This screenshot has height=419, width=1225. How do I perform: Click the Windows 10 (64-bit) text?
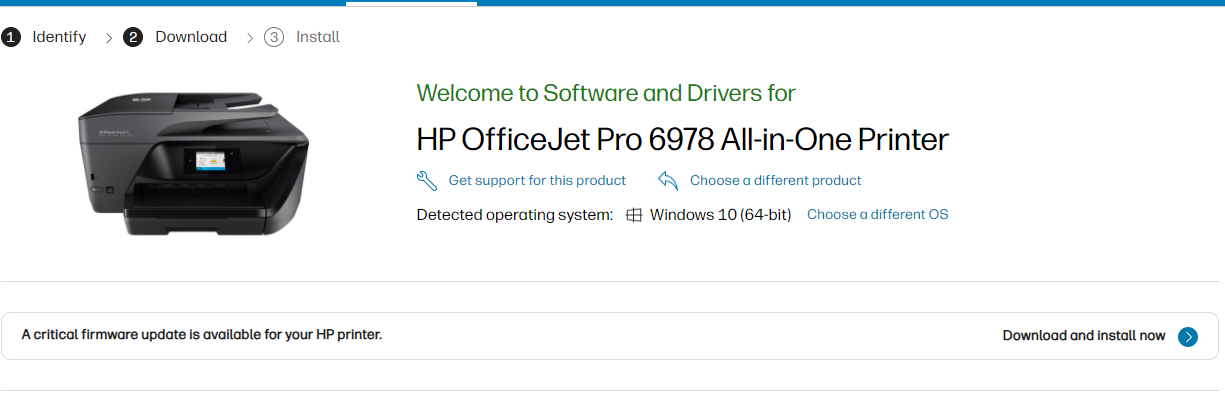(720, 215)
